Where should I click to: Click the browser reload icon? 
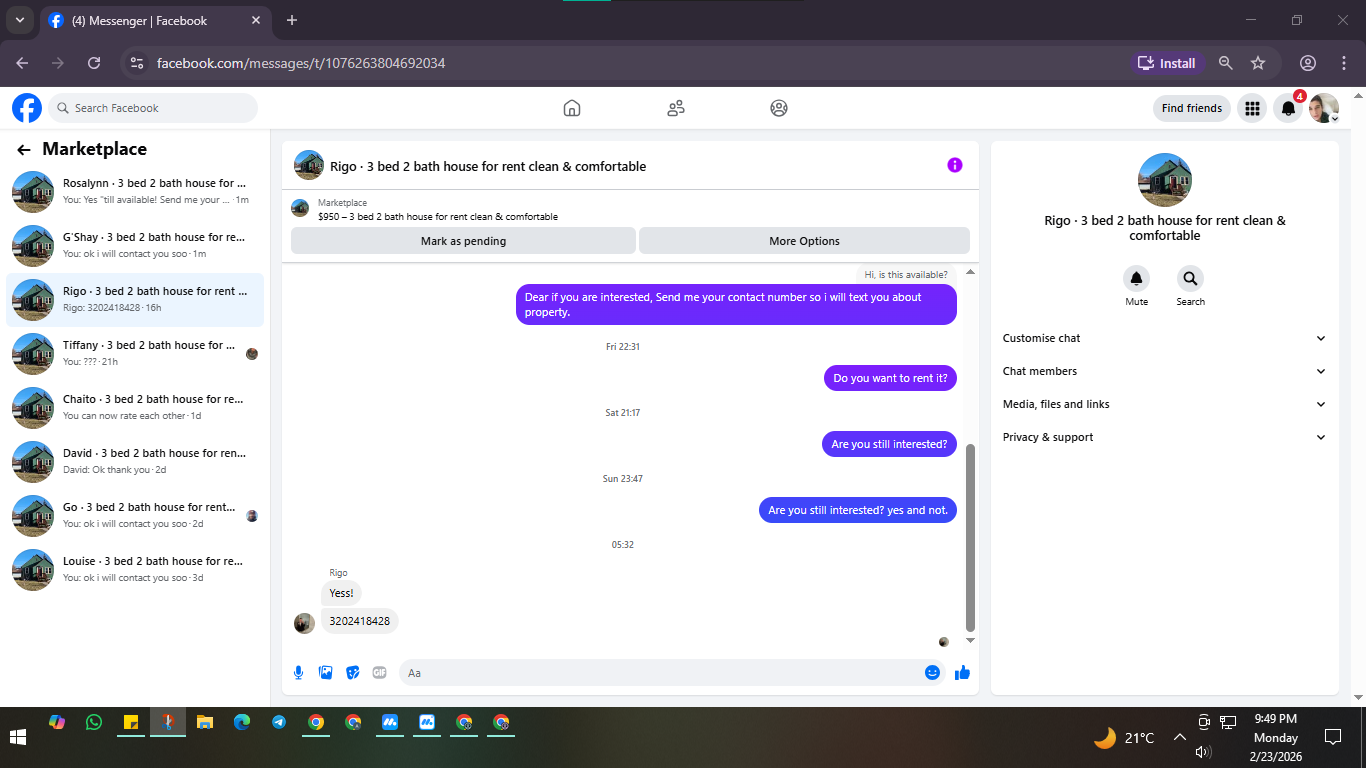(94, 63)
